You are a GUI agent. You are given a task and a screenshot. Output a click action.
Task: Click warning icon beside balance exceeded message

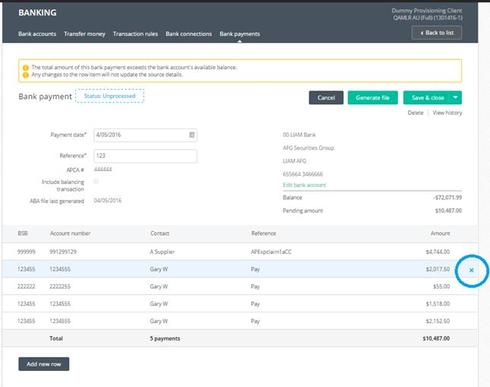click(x=26, y=68)
